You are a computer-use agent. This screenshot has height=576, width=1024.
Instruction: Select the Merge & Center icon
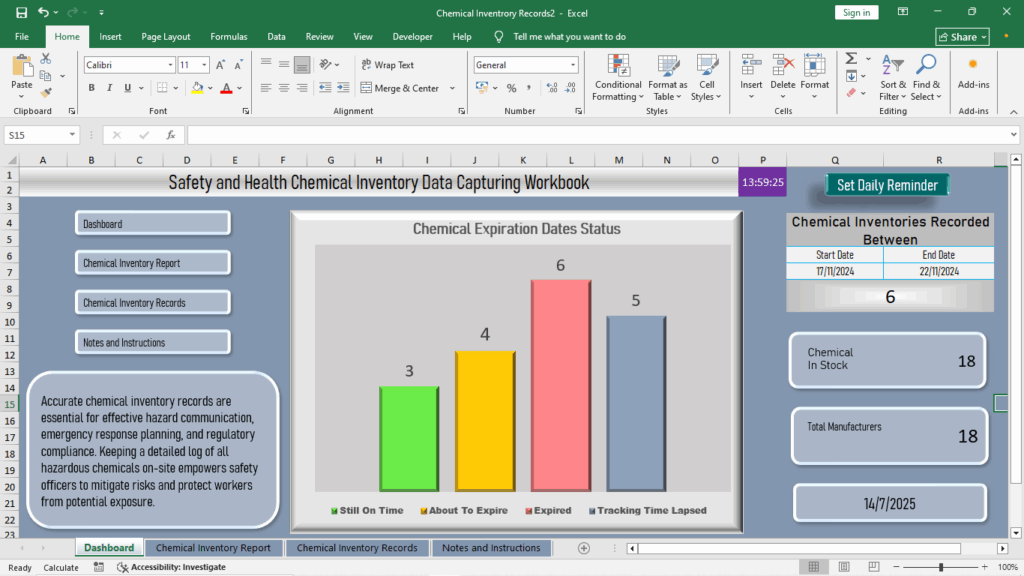tap(398, 88)
